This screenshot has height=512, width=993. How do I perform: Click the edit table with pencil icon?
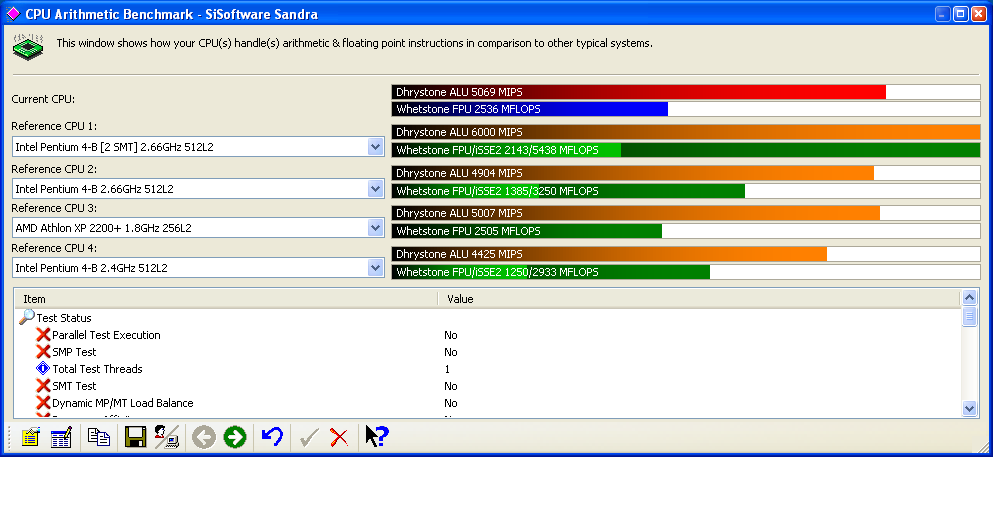click(61, 437)
